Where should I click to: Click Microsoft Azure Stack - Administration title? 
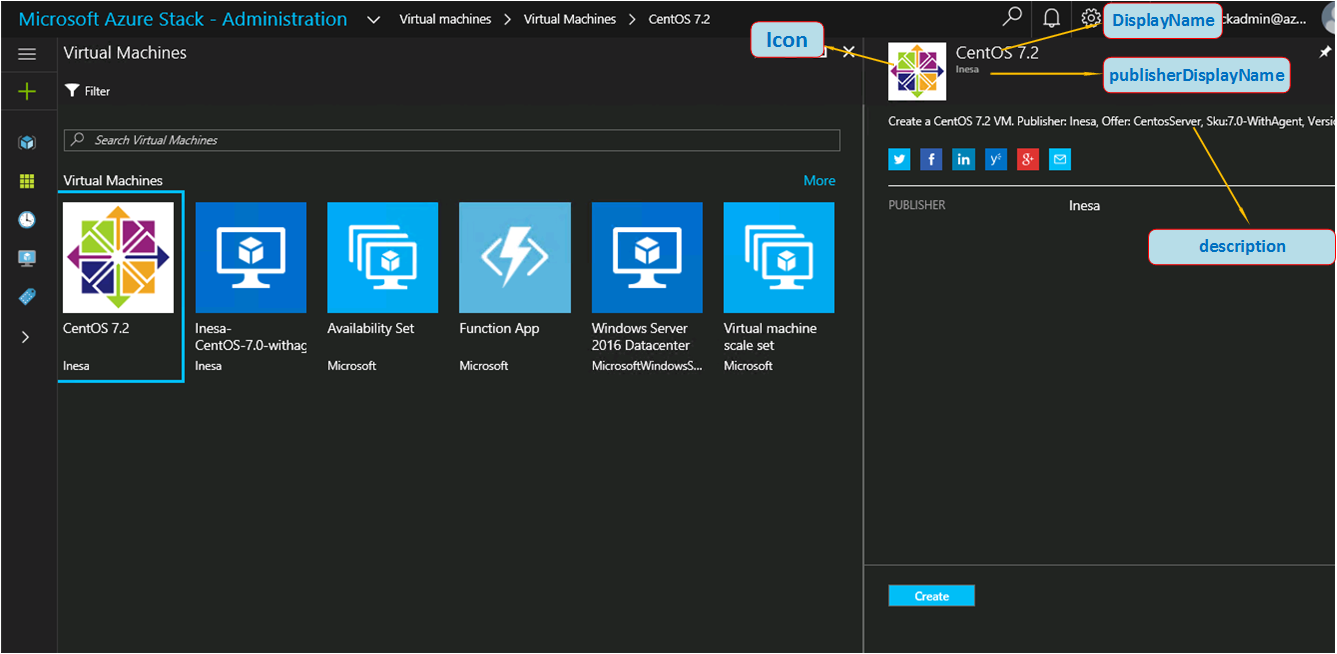click(x=183, y=19)
